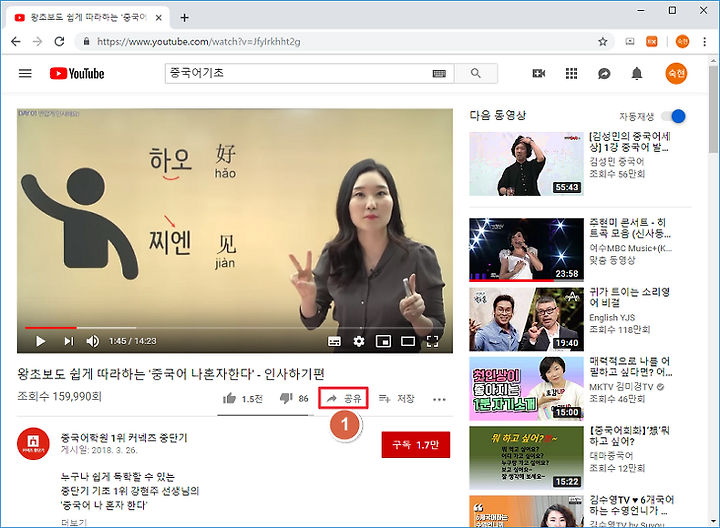Switch to theater mode
The image size is (720, 528).
coord(408,341)
